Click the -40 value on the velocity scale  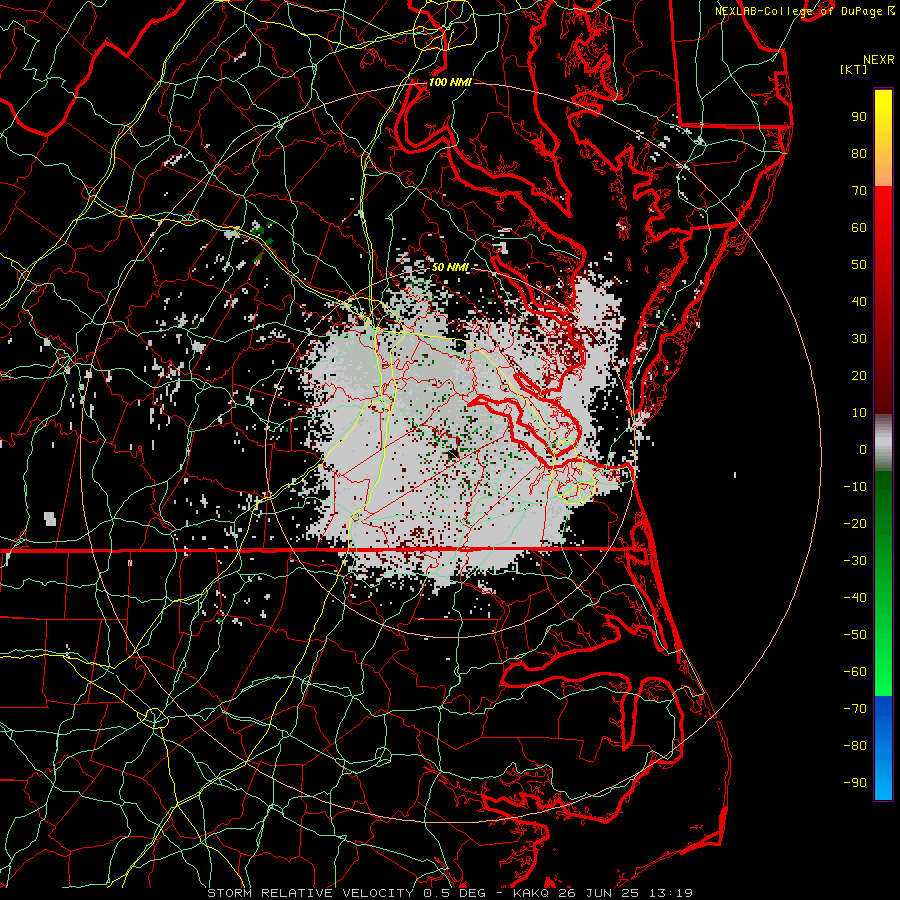tap(855, 598)
